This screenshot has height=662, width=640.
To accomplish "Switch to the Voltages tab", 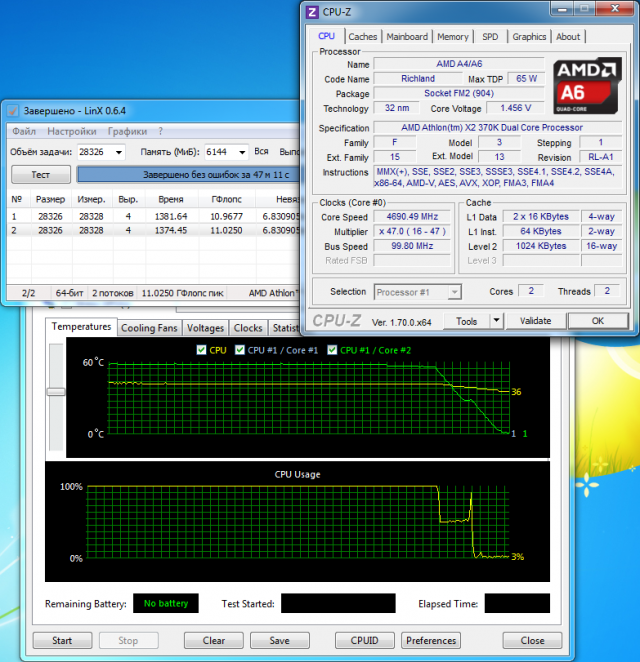I will click(x=205, y=328).
